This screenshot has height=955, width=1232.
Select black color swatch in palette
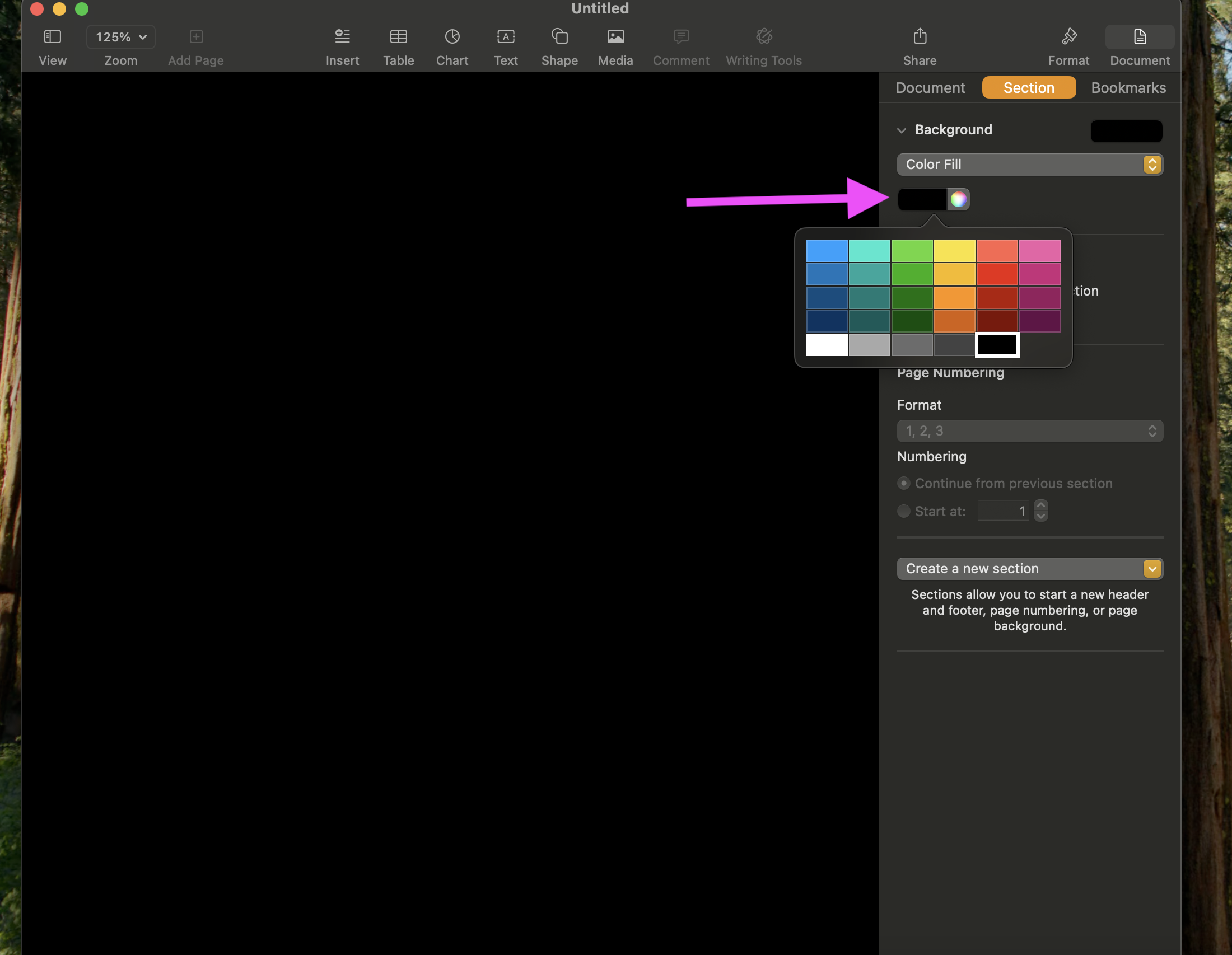tap(997, 344)
